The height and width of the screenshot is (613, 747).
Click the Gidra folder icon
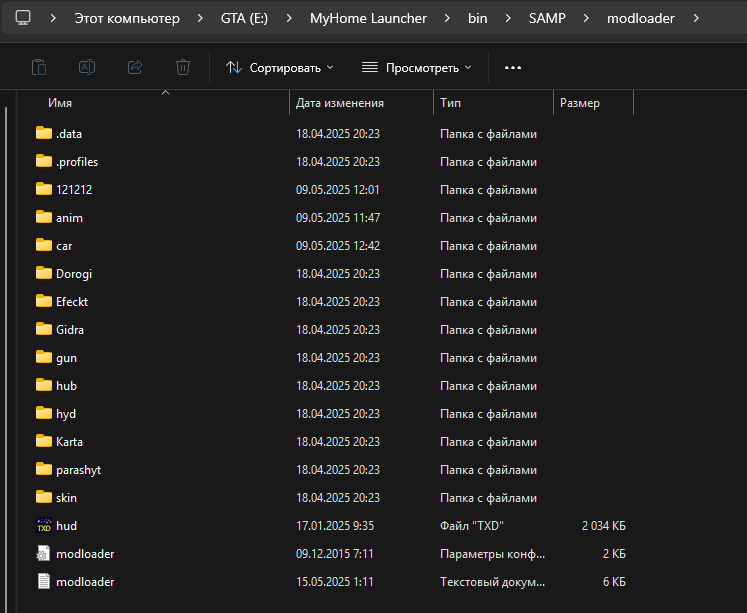(x=44, y=329)
